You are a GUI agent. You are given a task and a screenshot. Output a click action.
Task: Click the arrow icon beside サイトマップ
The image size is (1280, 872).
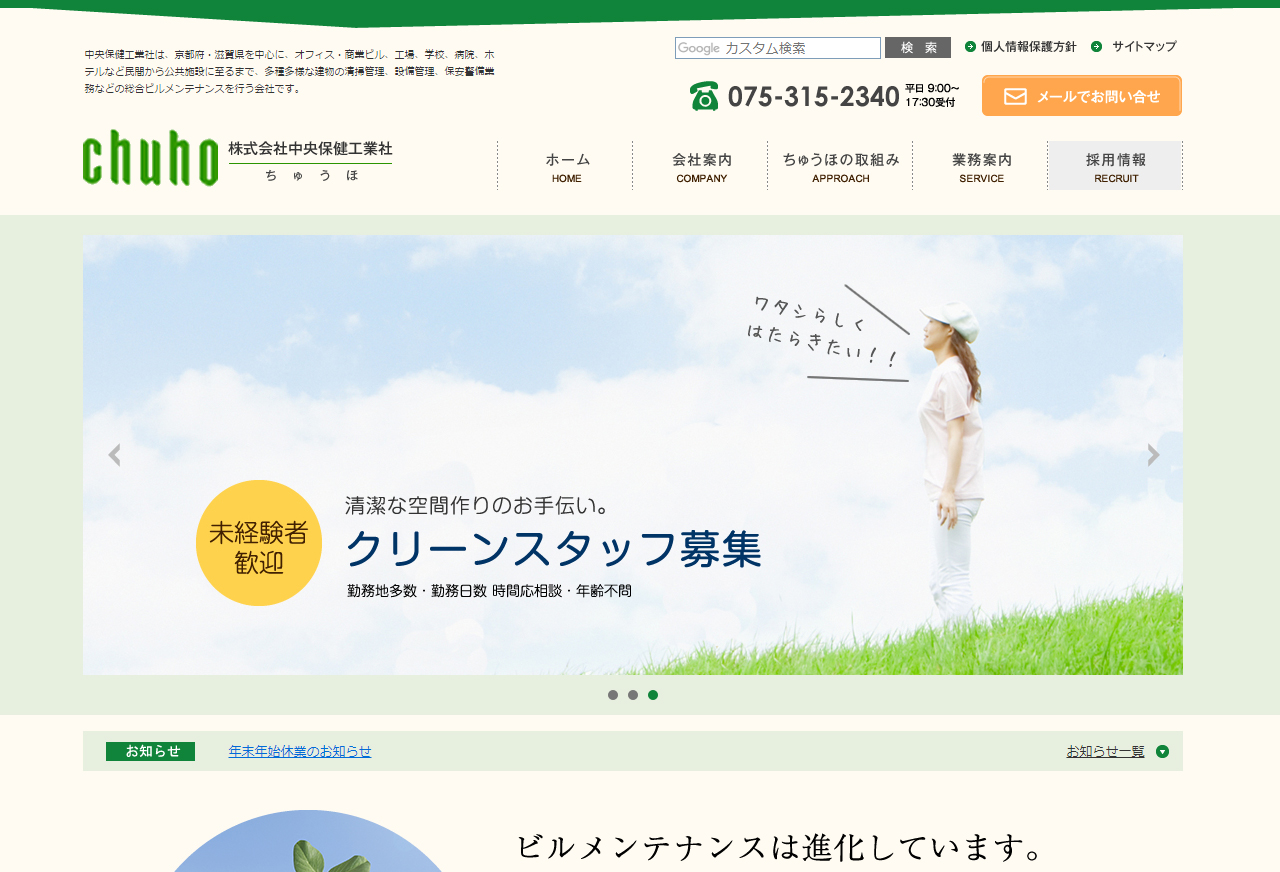(1097, 47)
